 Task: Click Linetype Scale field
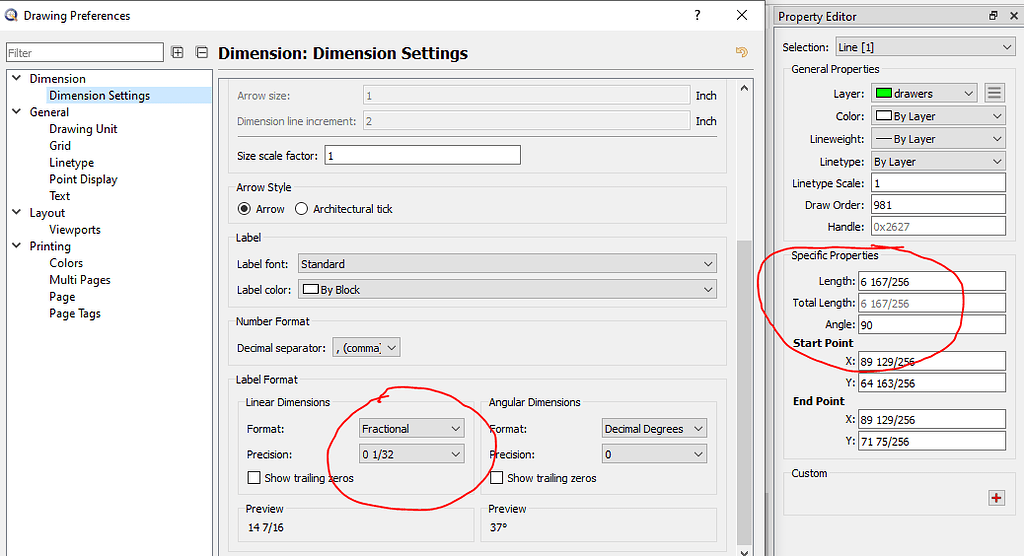(x=938, y=183)
